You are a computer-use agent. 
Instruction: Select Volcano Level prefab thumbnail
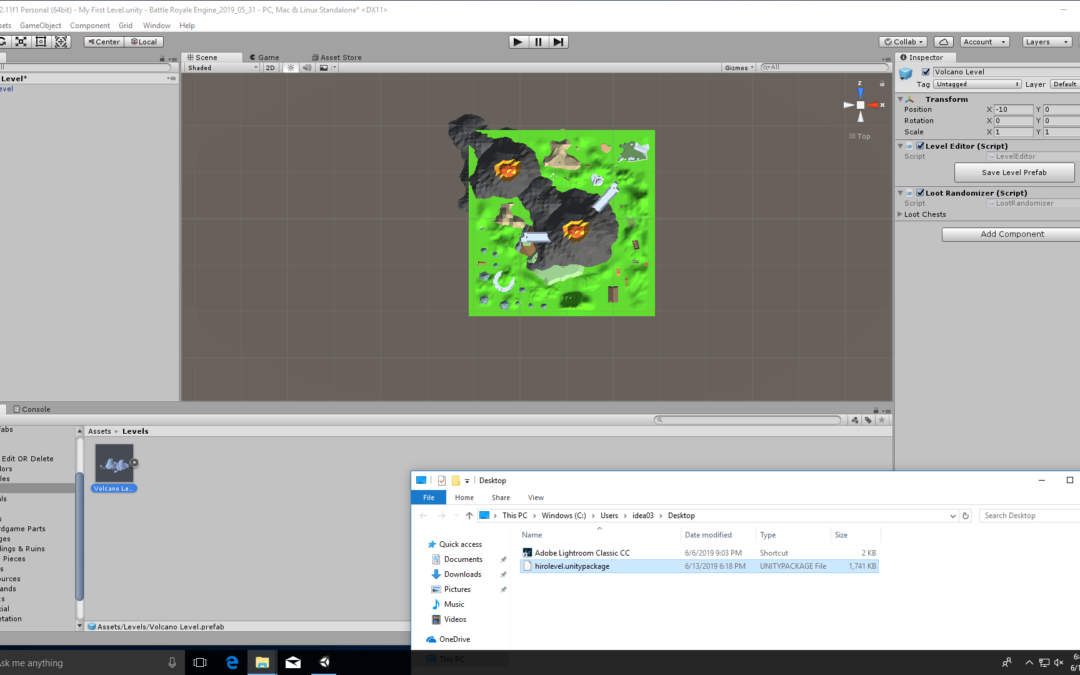(114, 463)
